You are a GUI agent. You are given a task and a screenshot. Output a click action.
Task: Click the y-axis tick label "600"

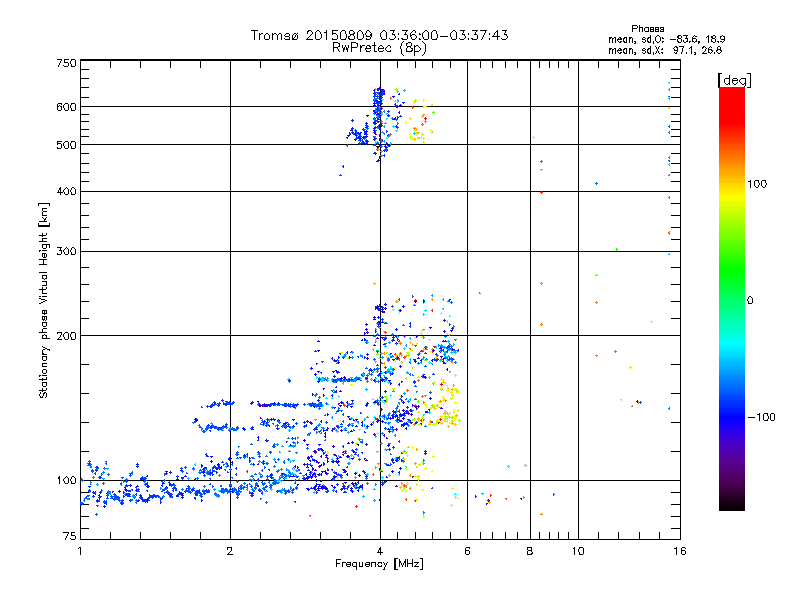(x=67, y=107)
